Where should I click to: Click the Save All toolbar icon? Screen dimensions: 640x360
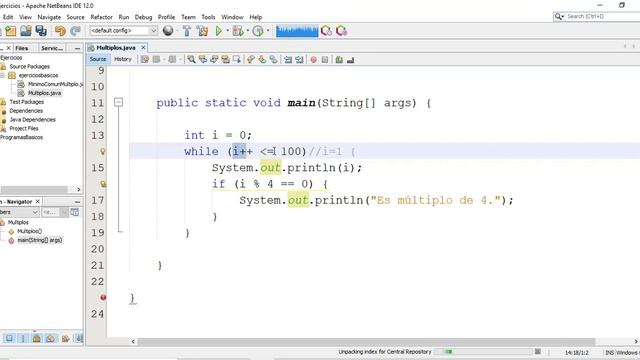41,31
